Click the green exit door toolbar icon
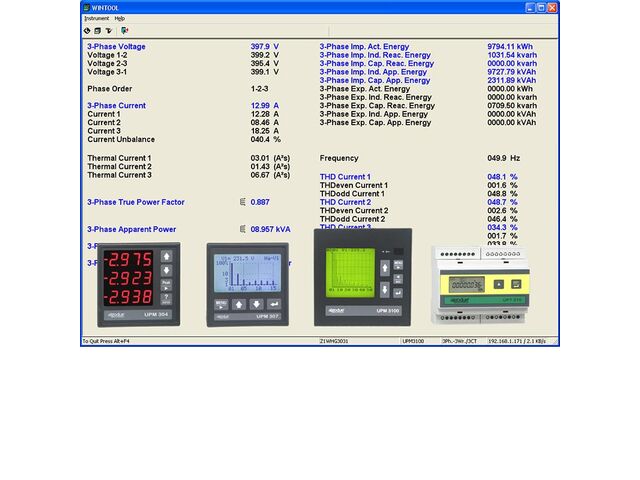Screen dimensions: 640x480 [125, 31]
